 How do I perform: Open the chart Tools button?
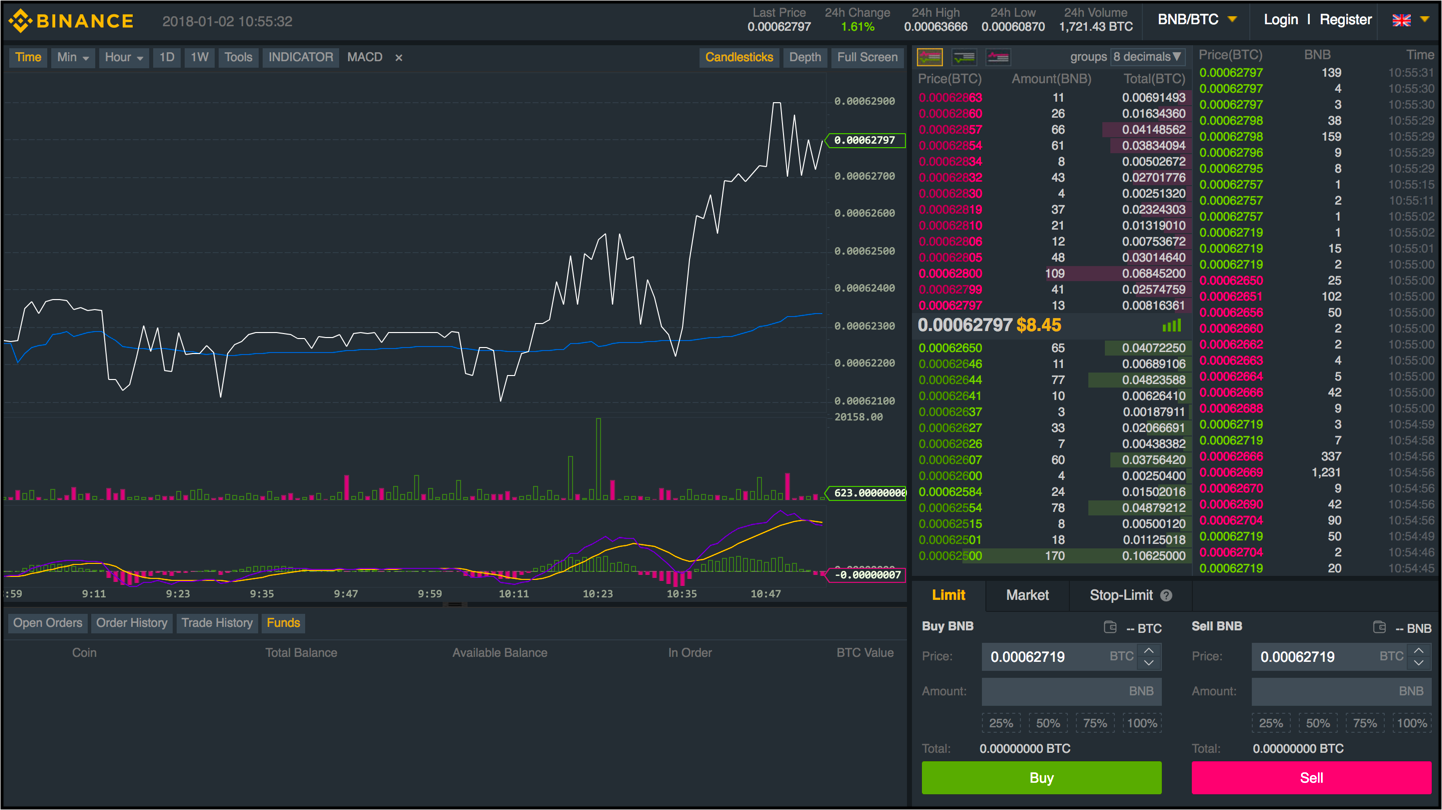[x=238, y=58]
